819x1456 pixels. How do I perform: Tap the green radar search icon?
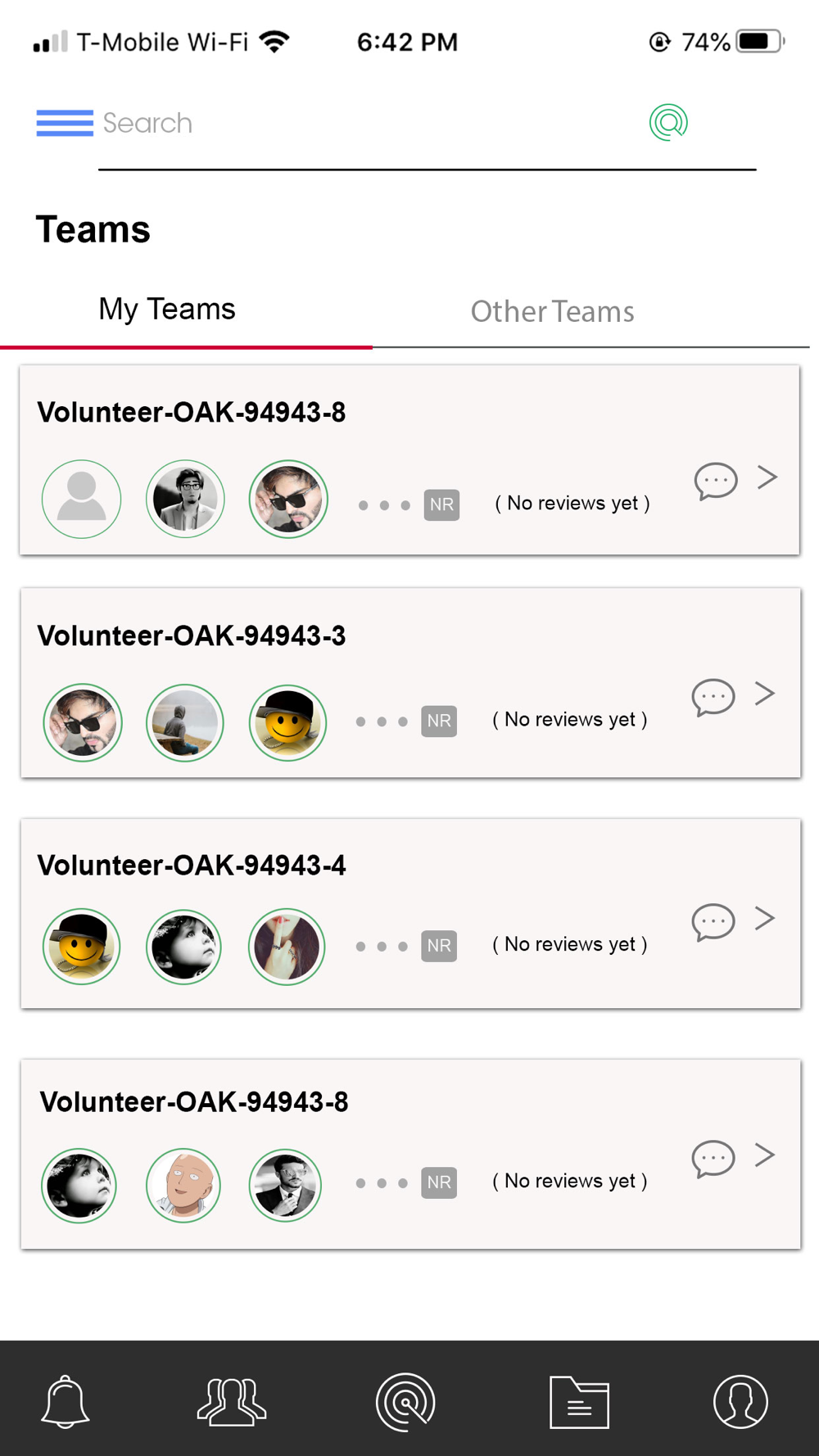click(668, 123)
